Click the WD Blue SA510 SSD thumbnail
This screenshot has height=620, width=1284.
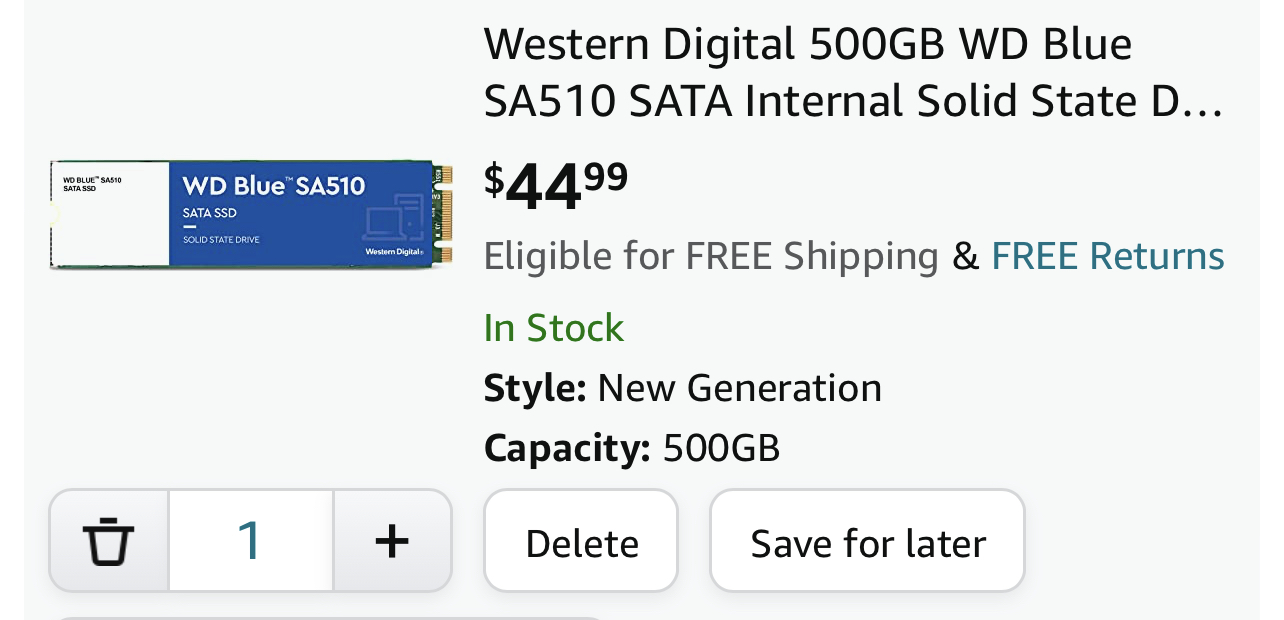(x=251, y=213)
